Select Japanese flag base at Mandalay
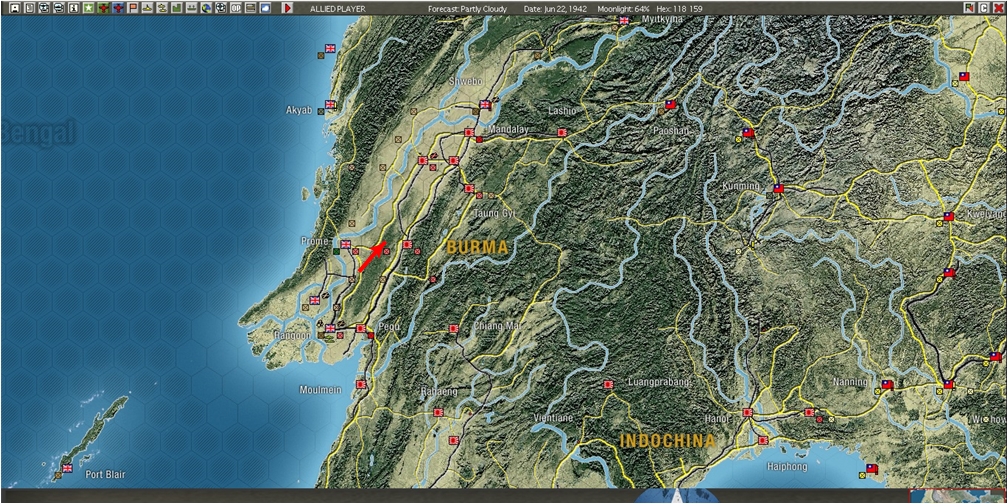The width and height of the screenshot is (1008, 504). pyautogui.click(x=469, y=132)
